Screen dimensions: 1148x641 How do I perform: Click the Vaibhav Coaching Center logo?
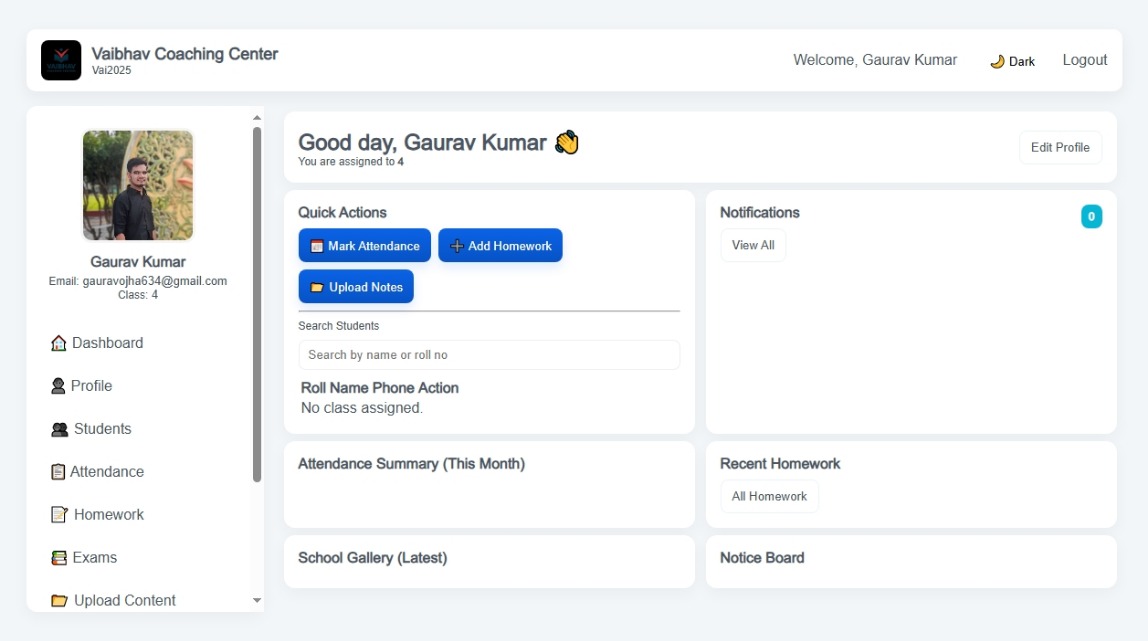(61, 60)
